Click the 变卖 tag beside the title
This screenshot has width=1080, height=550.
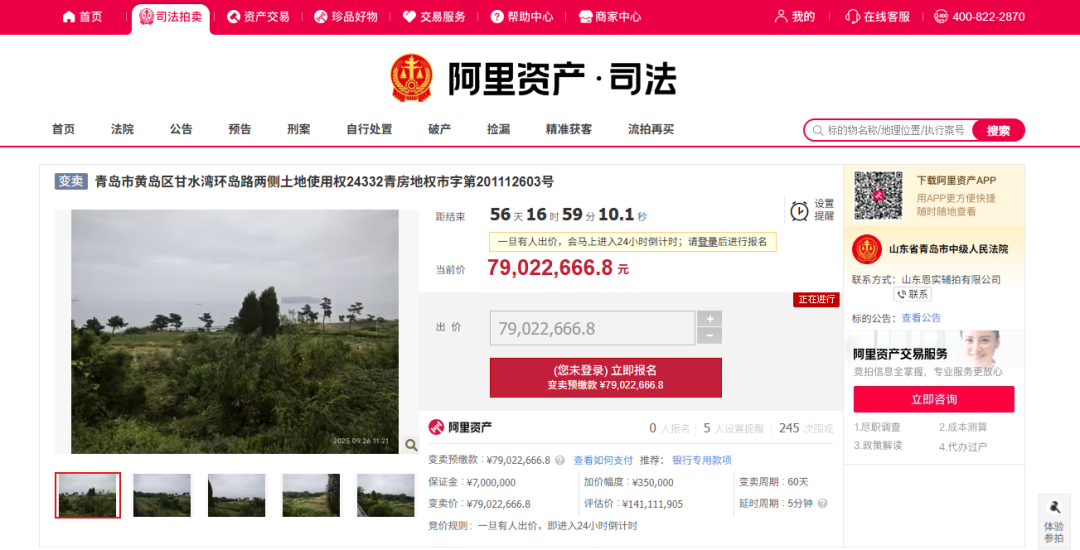click(71, 182)
